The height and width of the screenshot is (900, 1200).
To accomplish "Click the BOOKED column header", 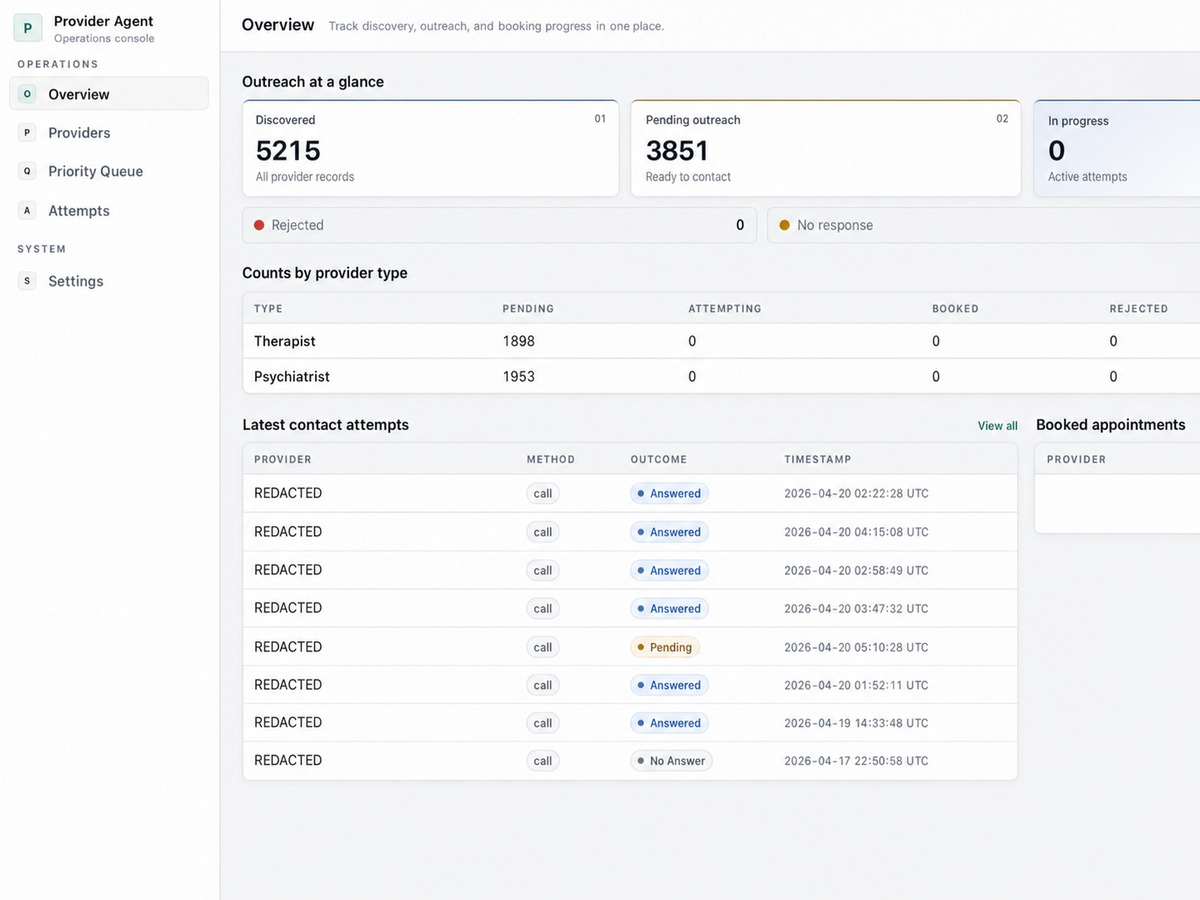I will pos(955,309).
